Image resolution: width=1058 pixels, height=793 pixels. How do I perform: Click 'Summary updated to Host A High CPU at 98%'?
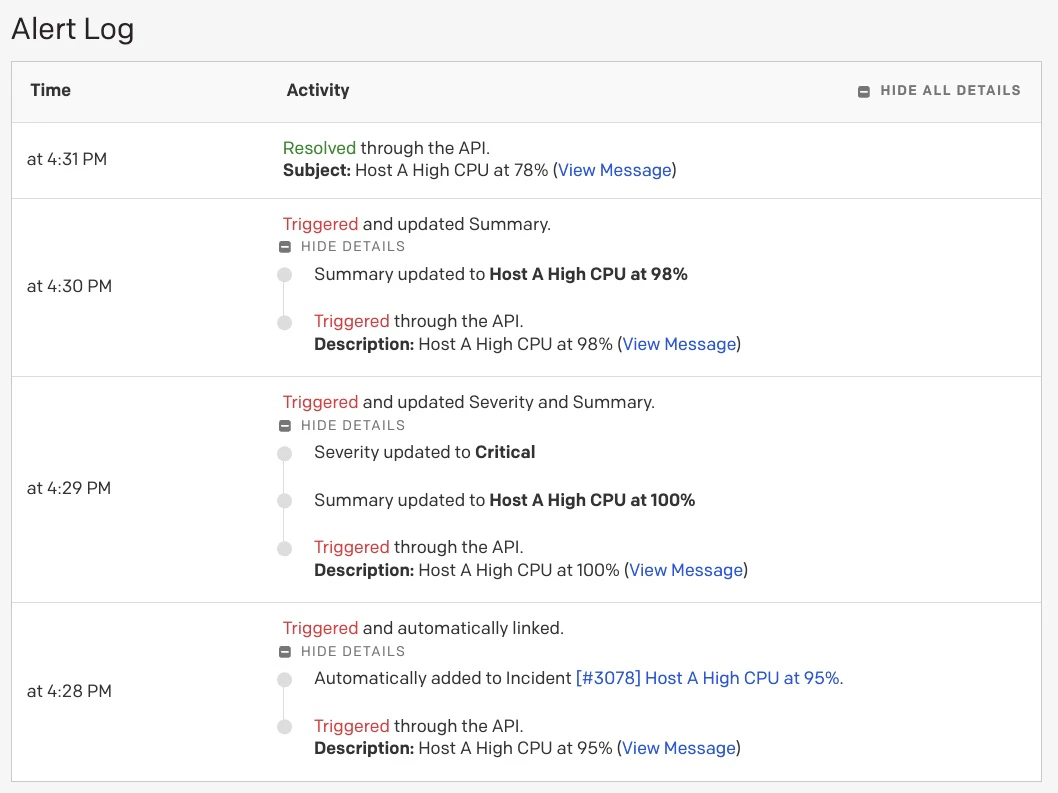pyautogui.click(x=501, y=274)
